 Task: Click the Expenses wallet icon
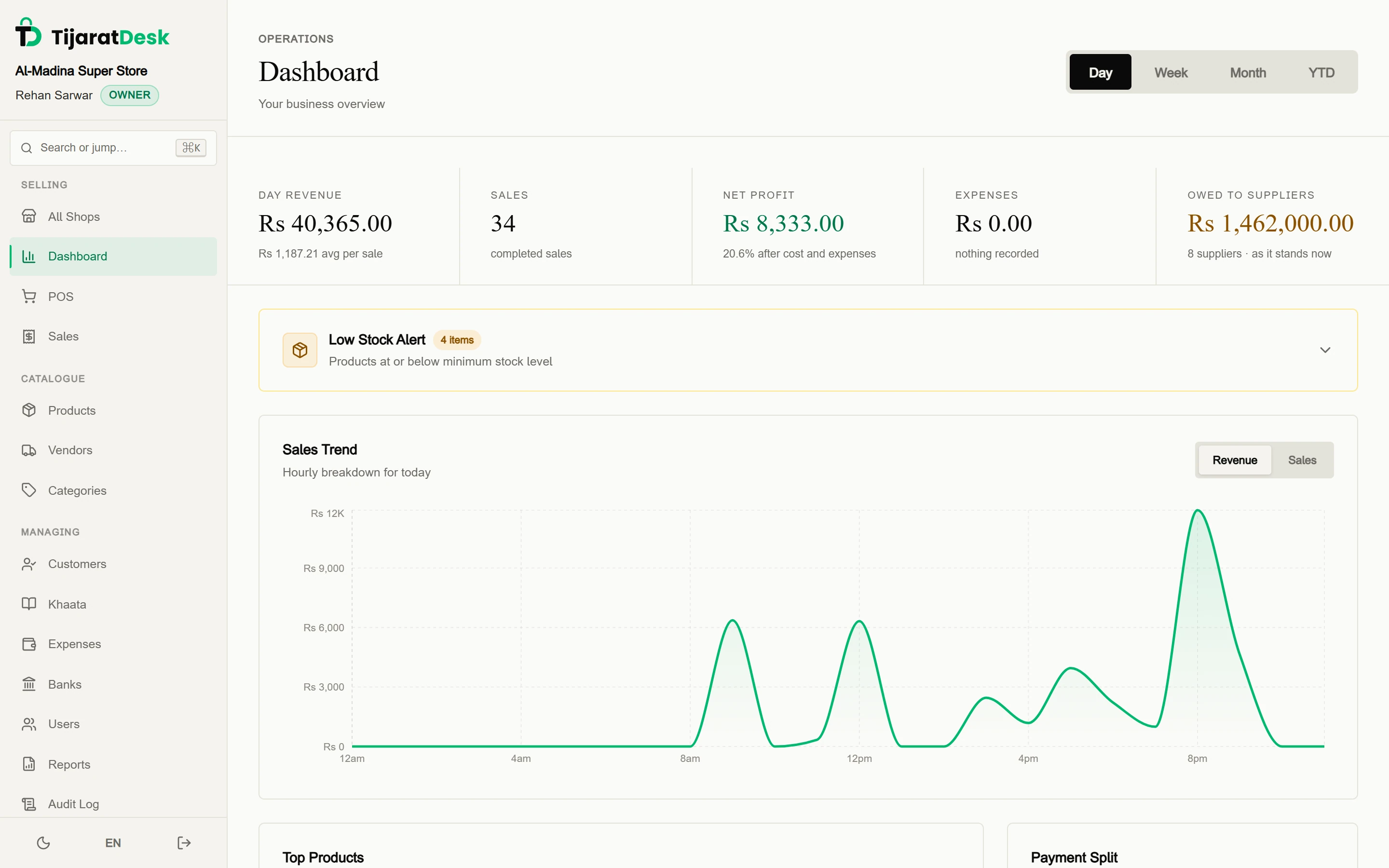29,644
